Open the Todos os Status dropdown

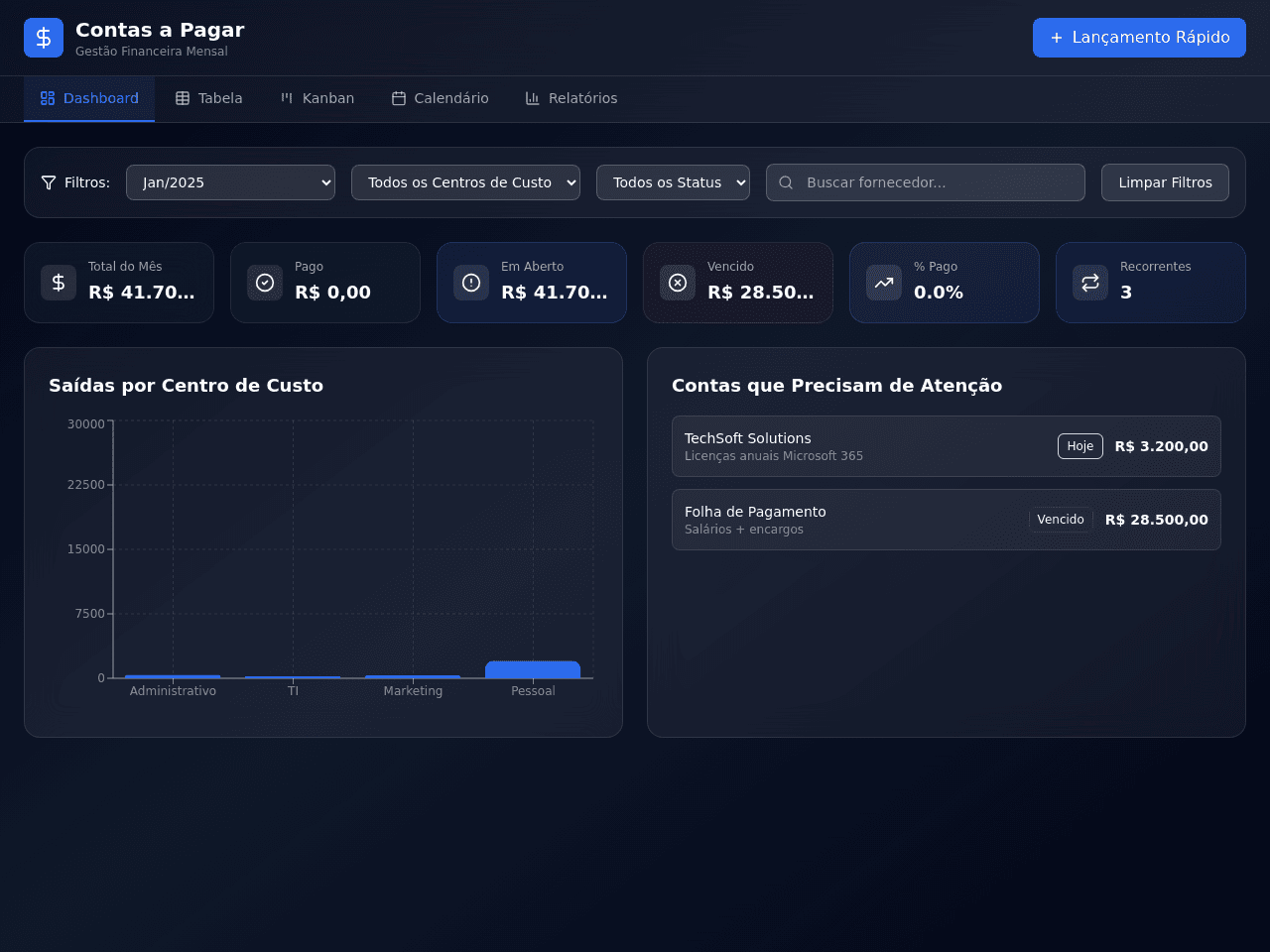click(x=673, y=182)
